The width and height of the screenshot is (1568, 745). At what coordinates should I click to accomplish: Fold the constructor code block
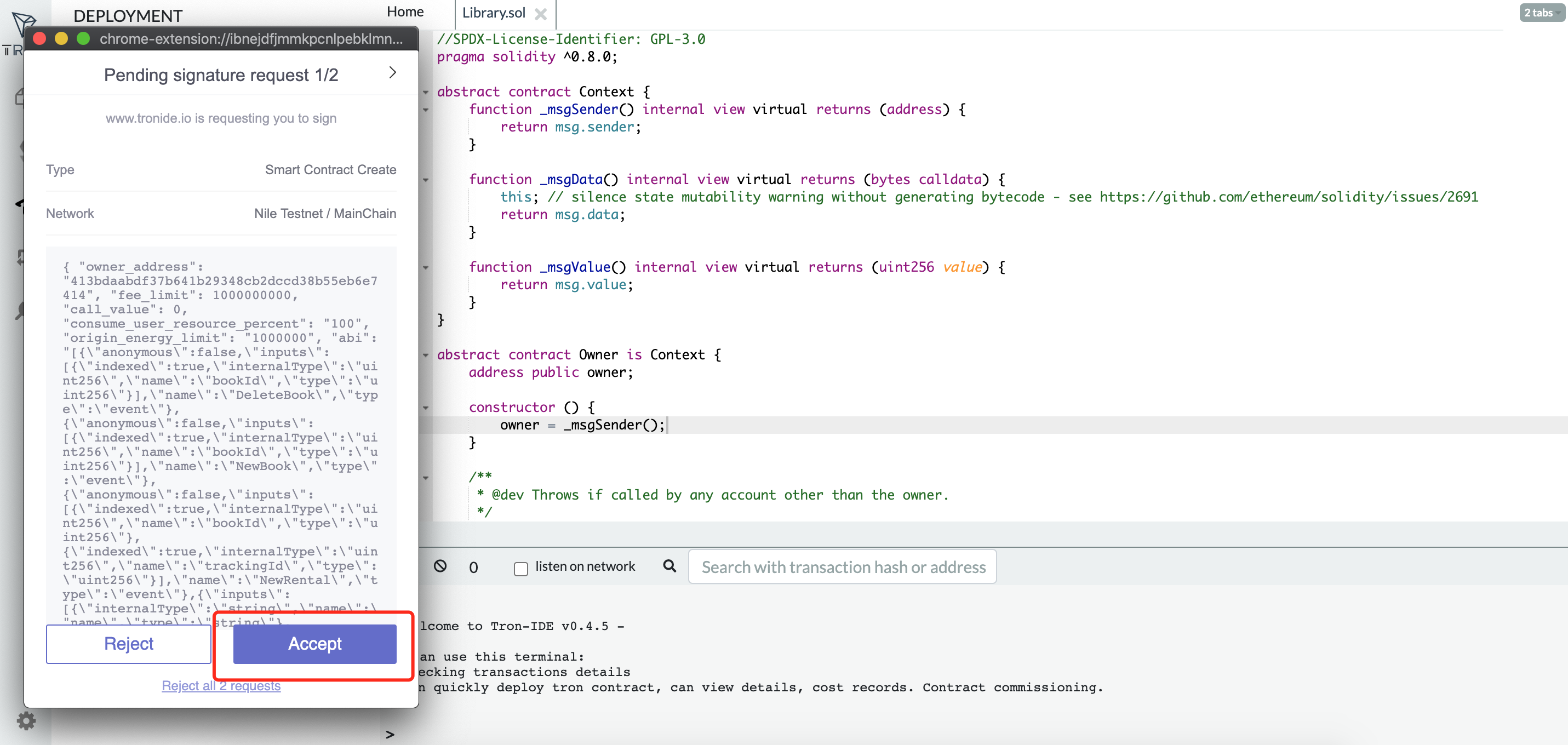tap(426, 408)
